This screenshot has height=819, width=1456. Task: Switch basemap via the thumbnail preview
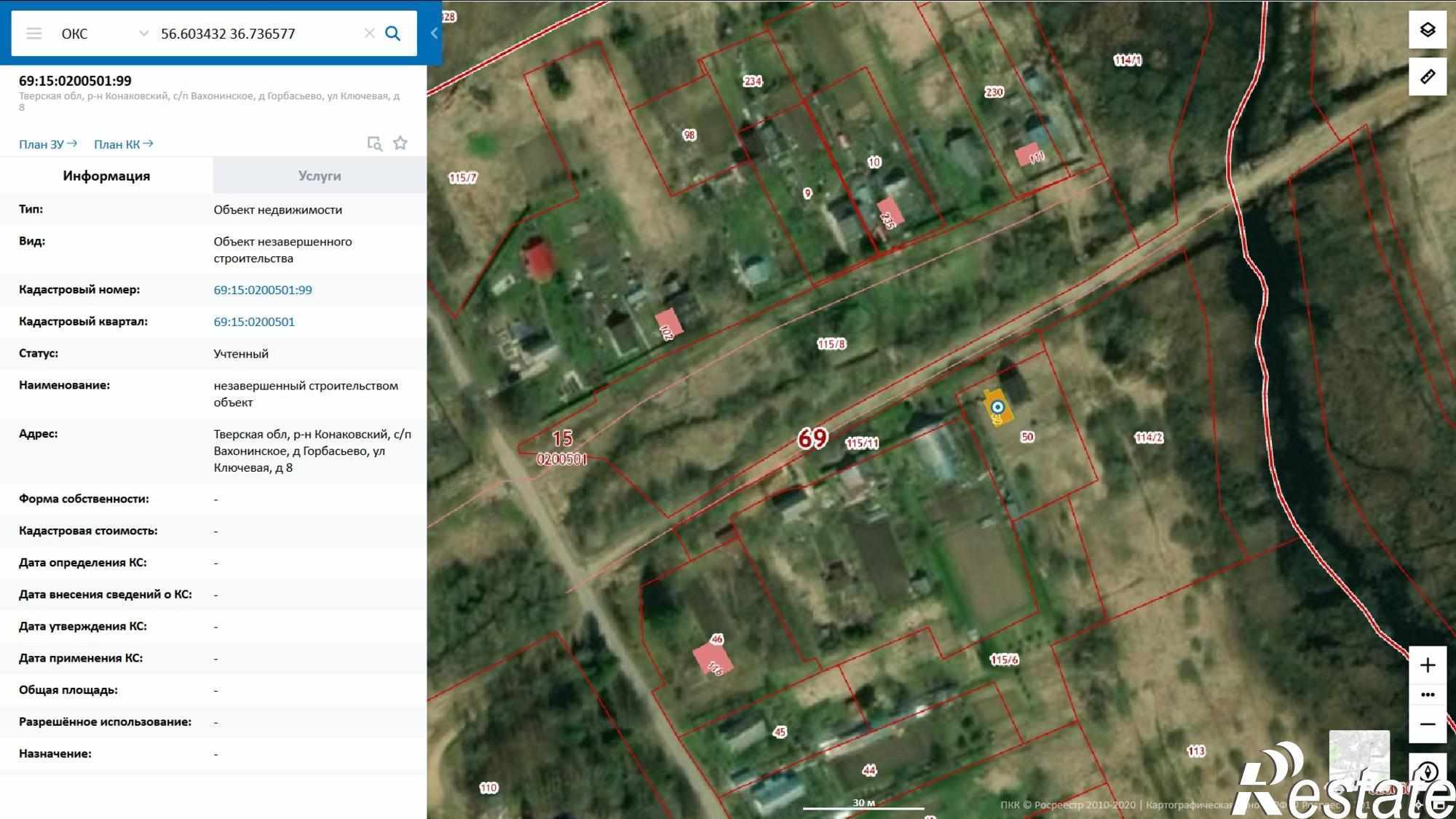click(x=1359, y=760)
